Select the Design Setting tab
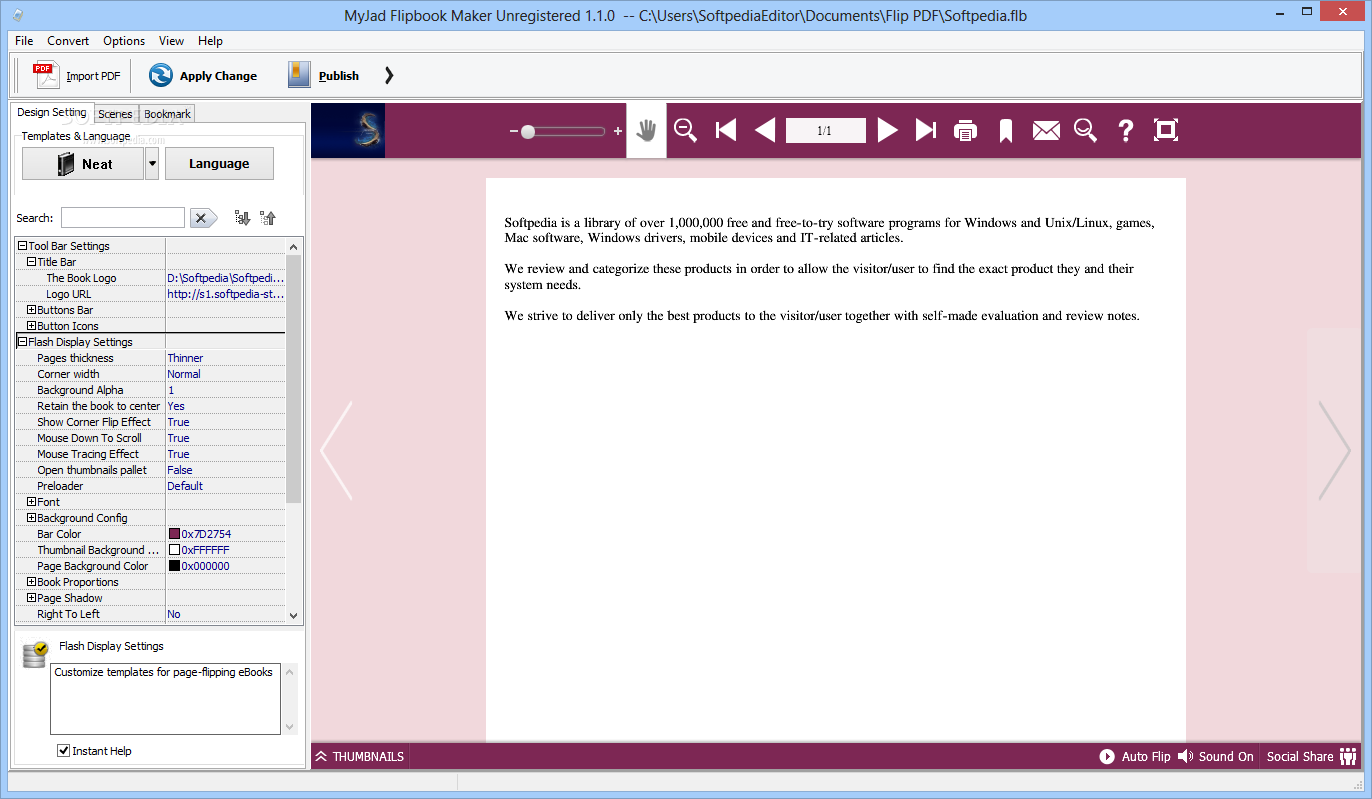Viewport: 1372px width, 799px height. click(x=52, y=112)
